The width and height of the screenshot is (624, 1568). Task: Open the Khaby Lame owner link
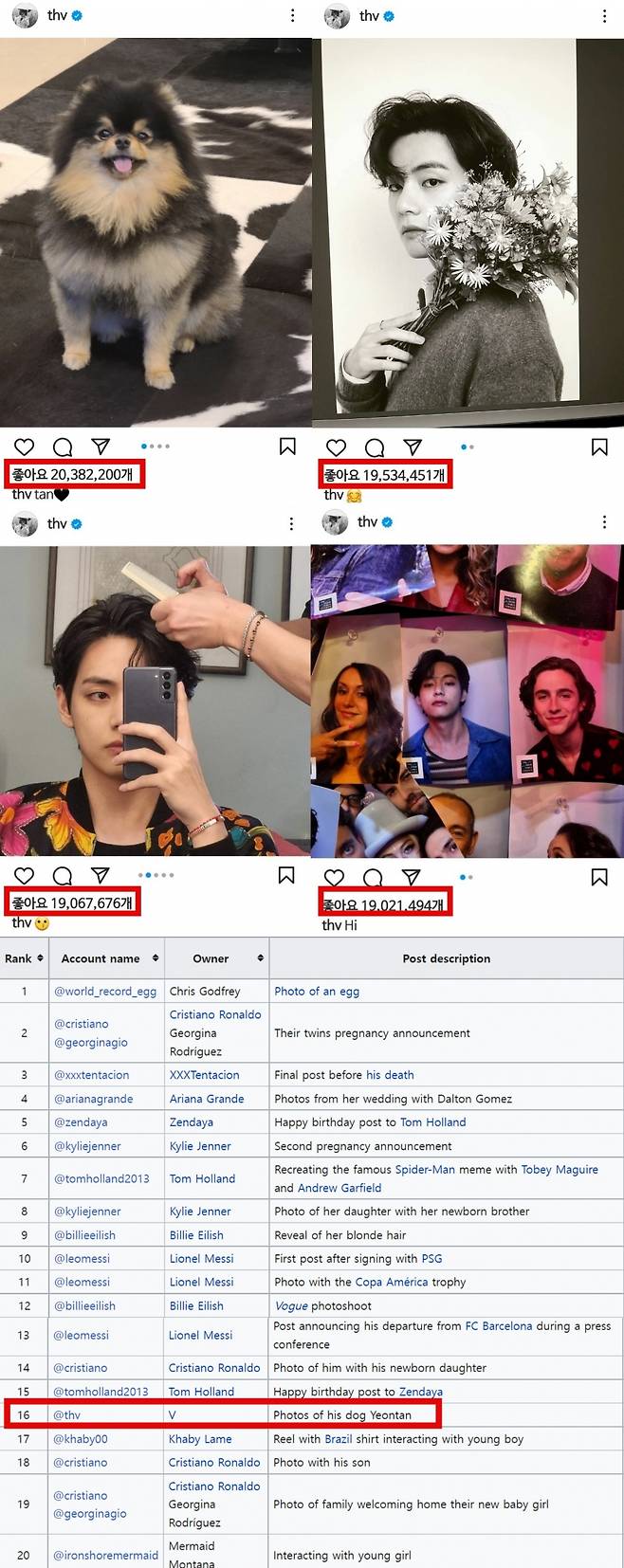pos(200,1439)
